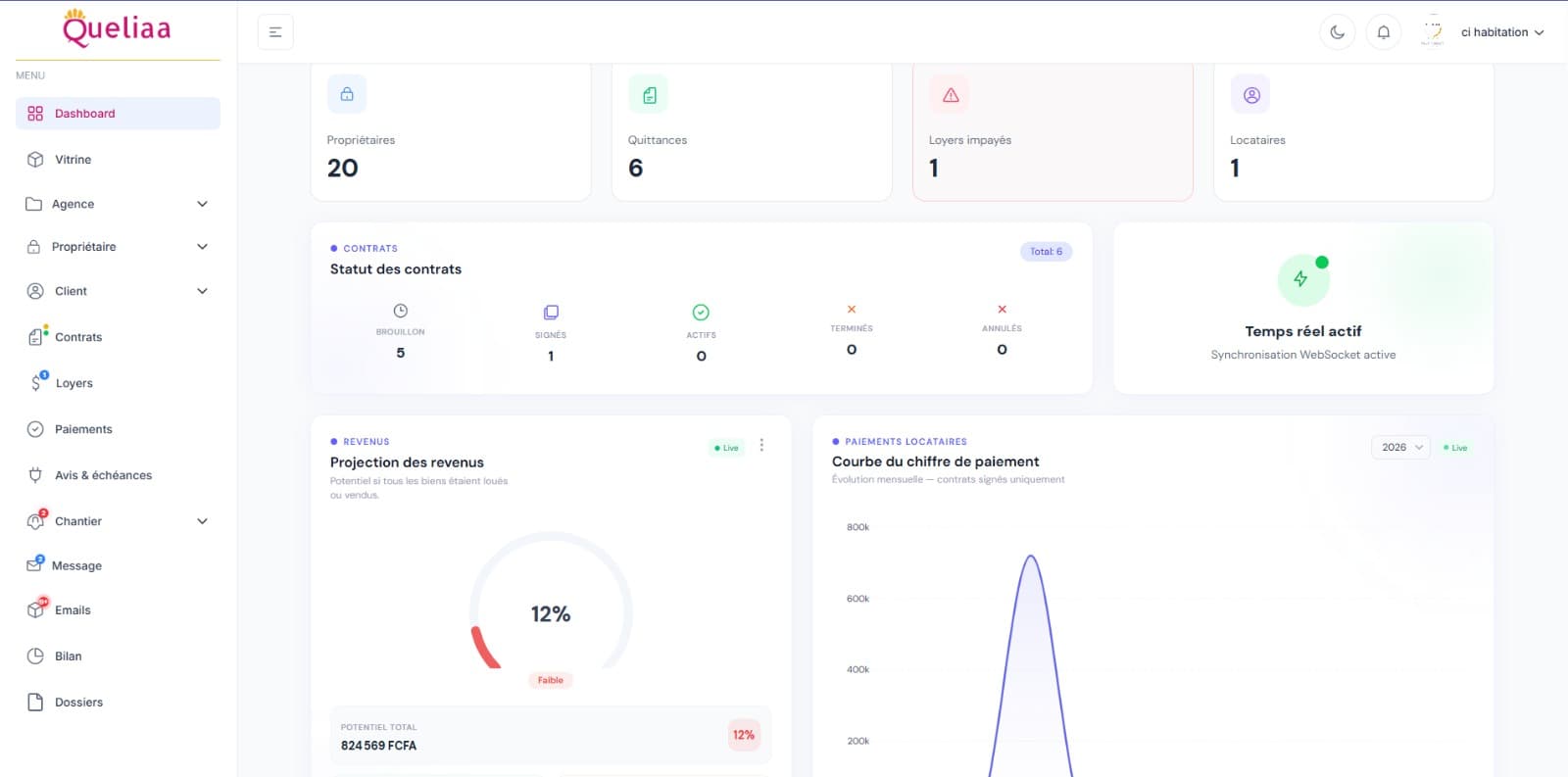Click the 824 569 FCFA potential total
The image size is (1568, 777).
pyautogui.click(x=378, y=746)
